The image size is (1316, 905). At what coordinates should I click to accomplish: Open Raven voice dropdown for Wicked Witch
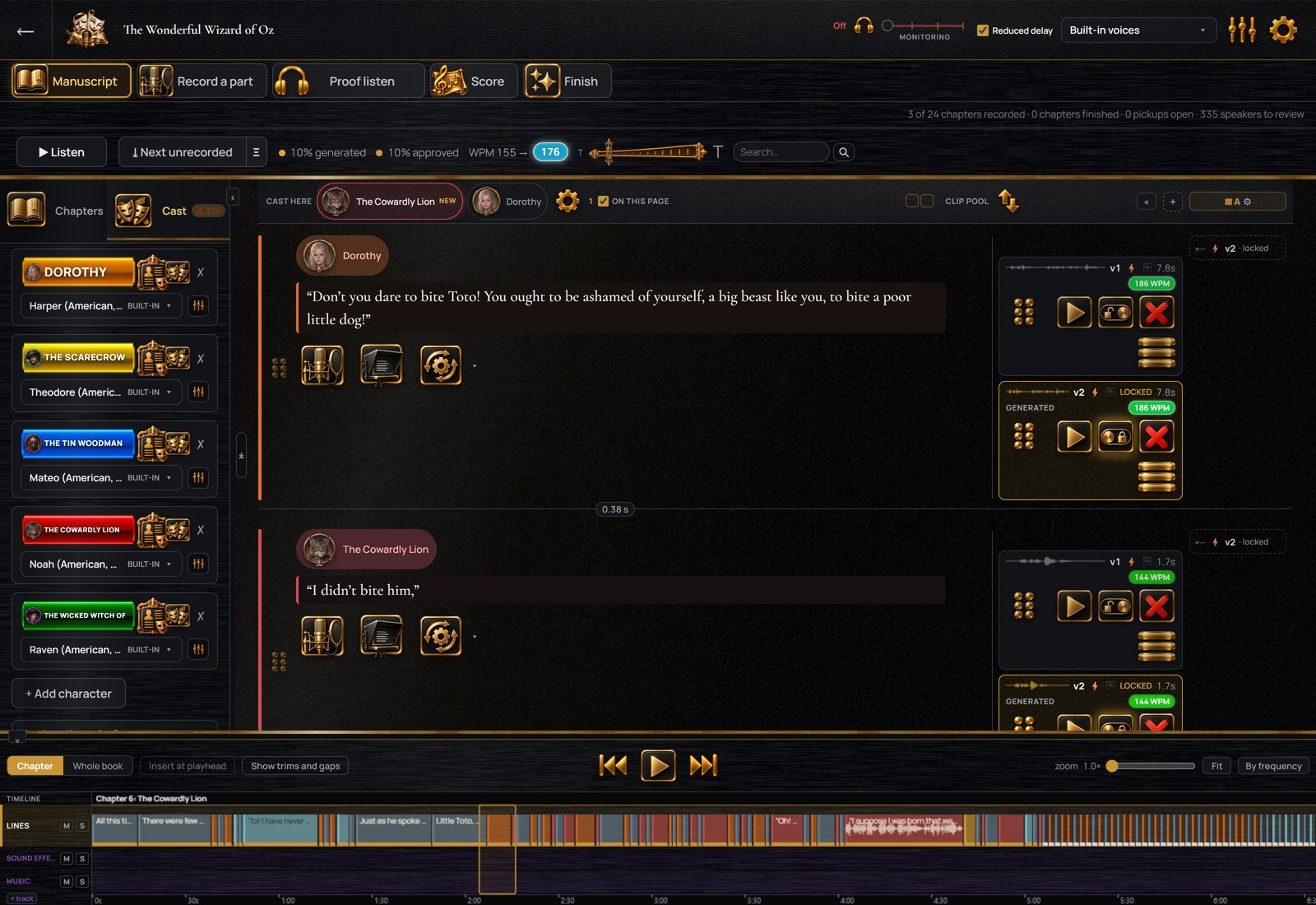100,649
